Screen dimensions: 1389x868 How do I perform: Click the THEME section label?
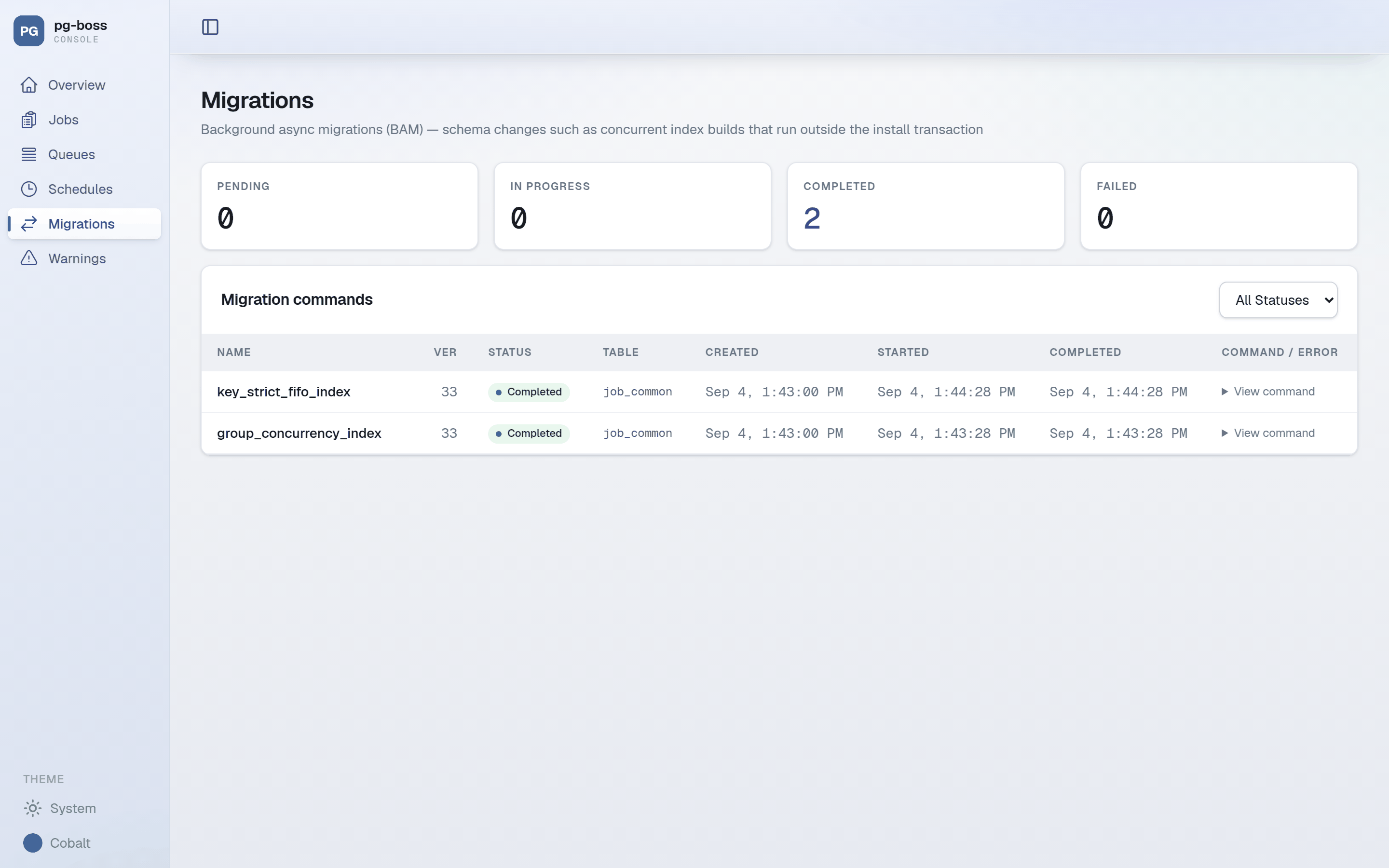(x=43, y=779)
